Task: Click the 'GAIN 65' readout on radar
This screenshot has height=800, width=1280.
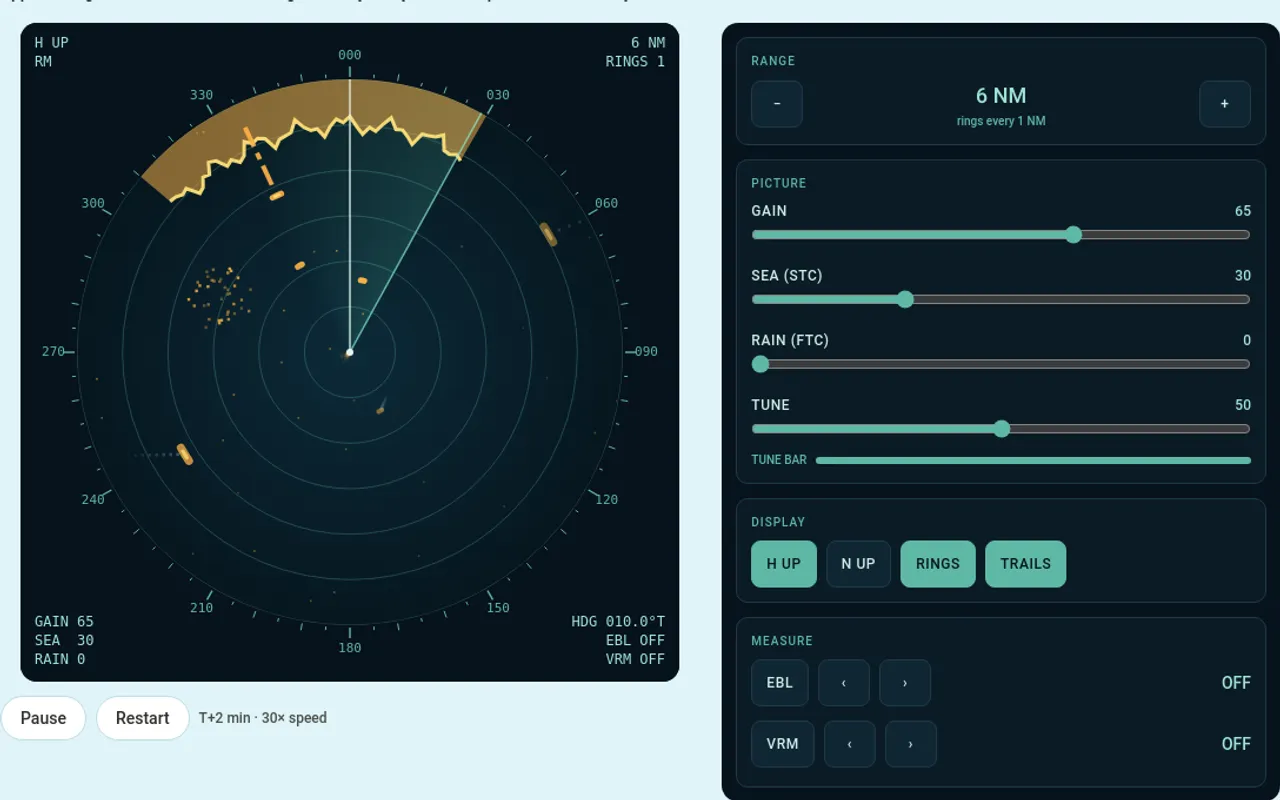Action: pyautogui.click(x=64, y=622)
